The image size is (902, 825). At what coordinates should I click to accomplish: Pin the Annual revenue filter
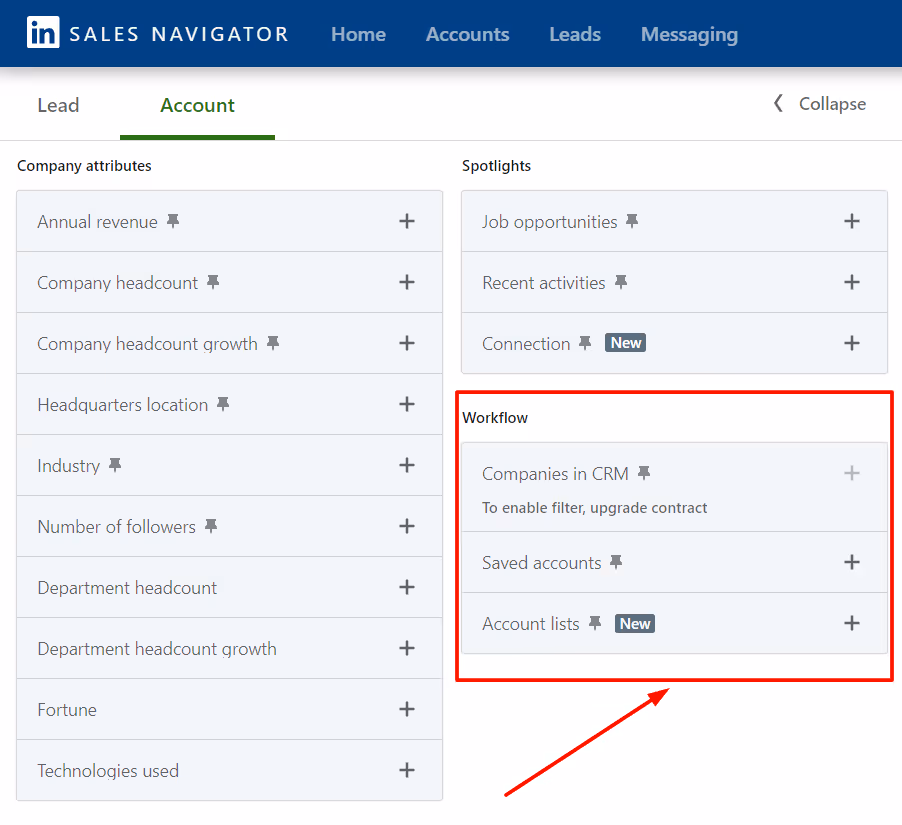pyautogui.click(x=172, y=221)
